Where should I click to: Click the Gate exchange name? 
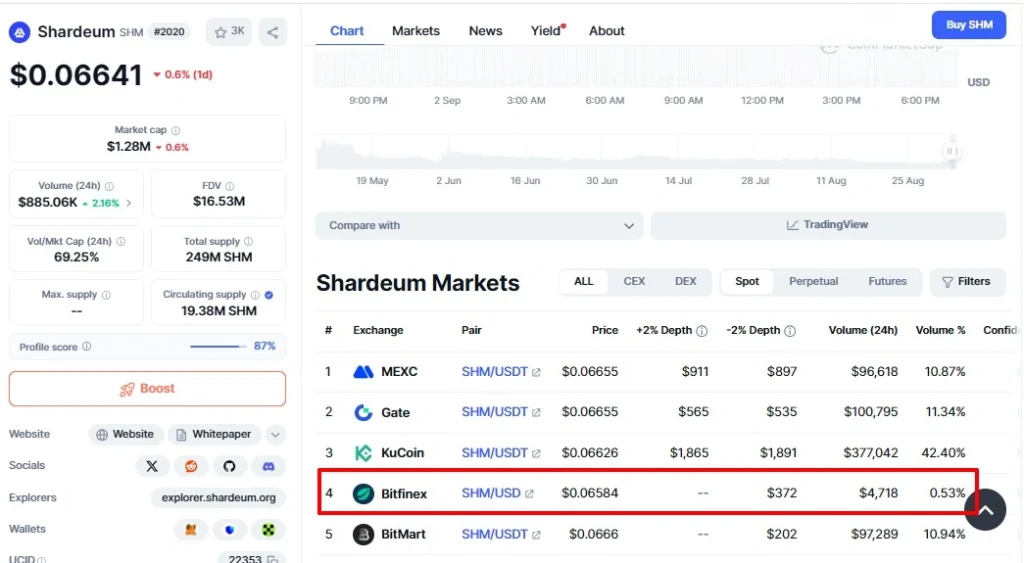396,413
